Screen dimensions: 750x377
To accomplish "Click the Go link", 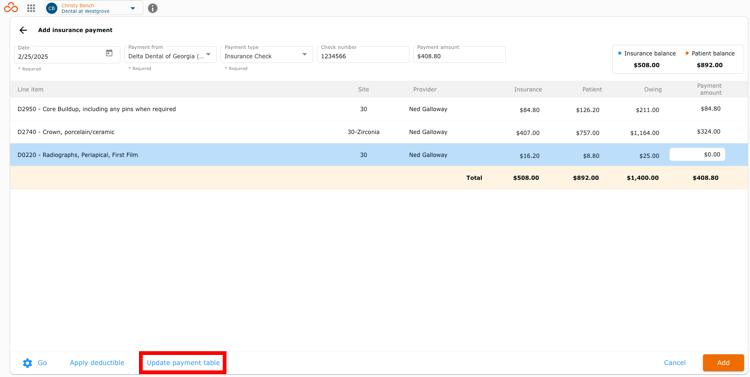I will point(42,363).
